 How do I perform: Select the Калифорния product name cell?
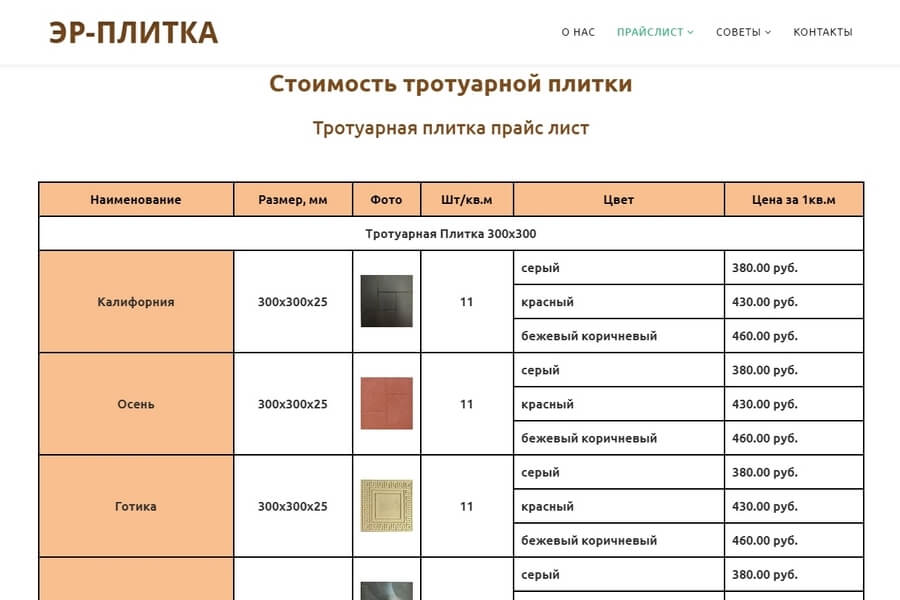point(136,302)
